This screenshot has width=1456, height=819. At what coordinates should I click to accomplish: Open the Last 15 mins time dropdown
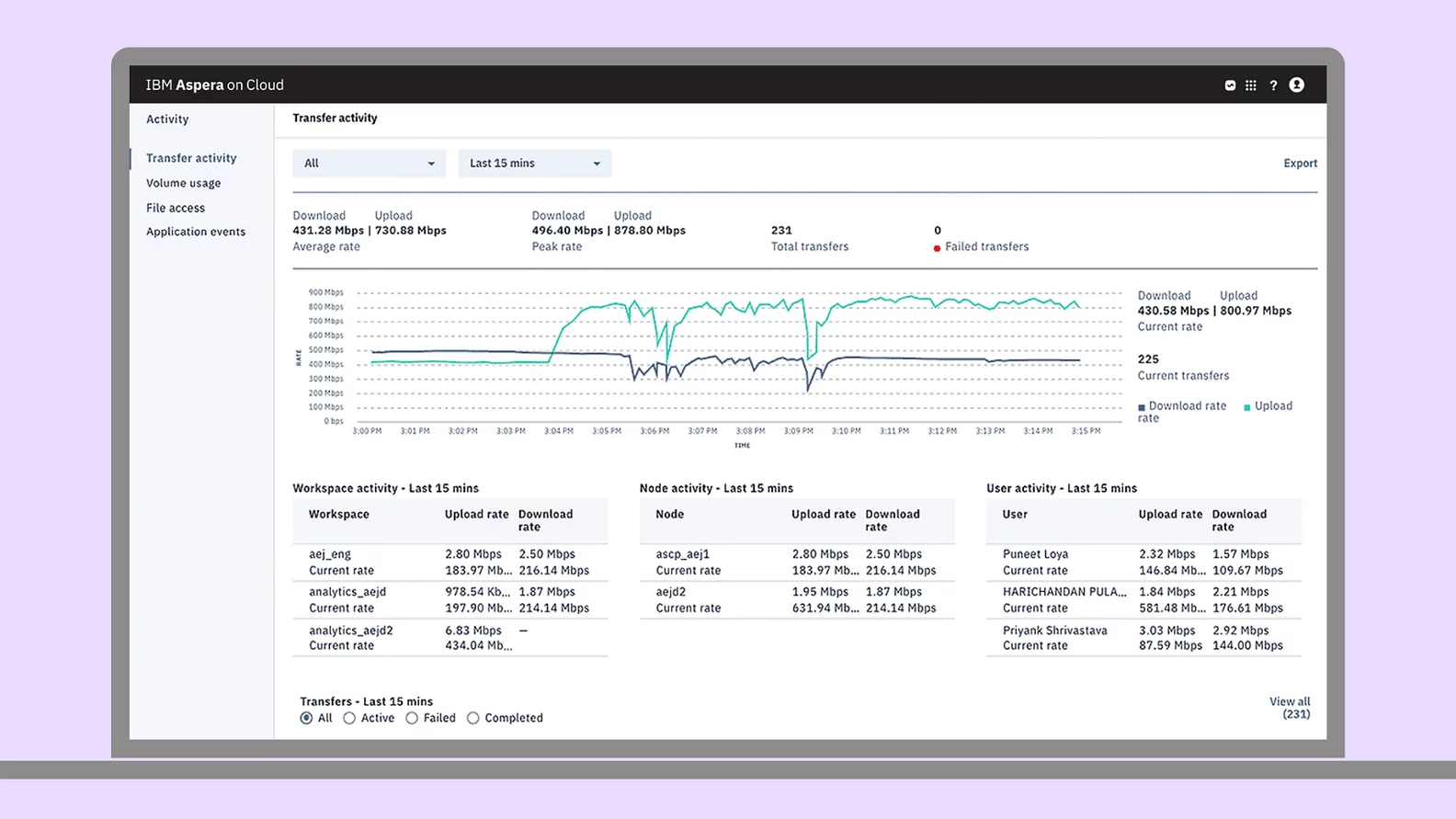click(534, 164)
